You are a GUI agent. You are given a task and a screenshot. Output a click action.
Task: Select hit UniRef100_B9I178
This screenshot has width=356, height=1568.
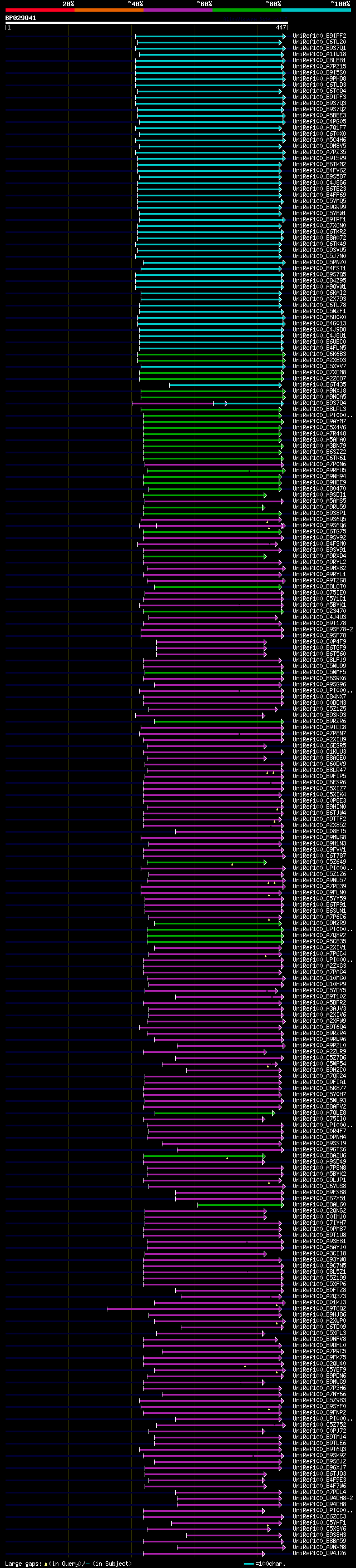point(319,624)
